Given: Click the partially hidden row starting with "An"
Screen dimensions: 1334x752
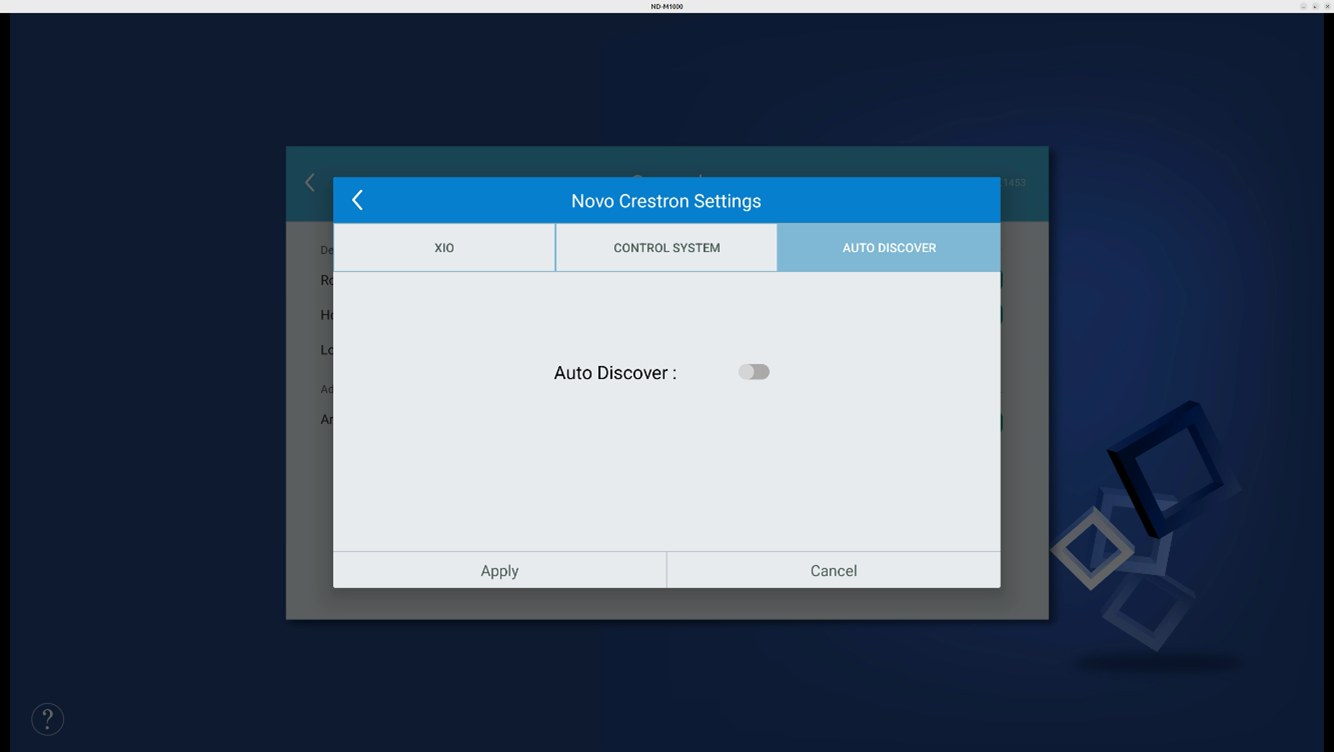Looking at the screenshot, I should 326,419.
